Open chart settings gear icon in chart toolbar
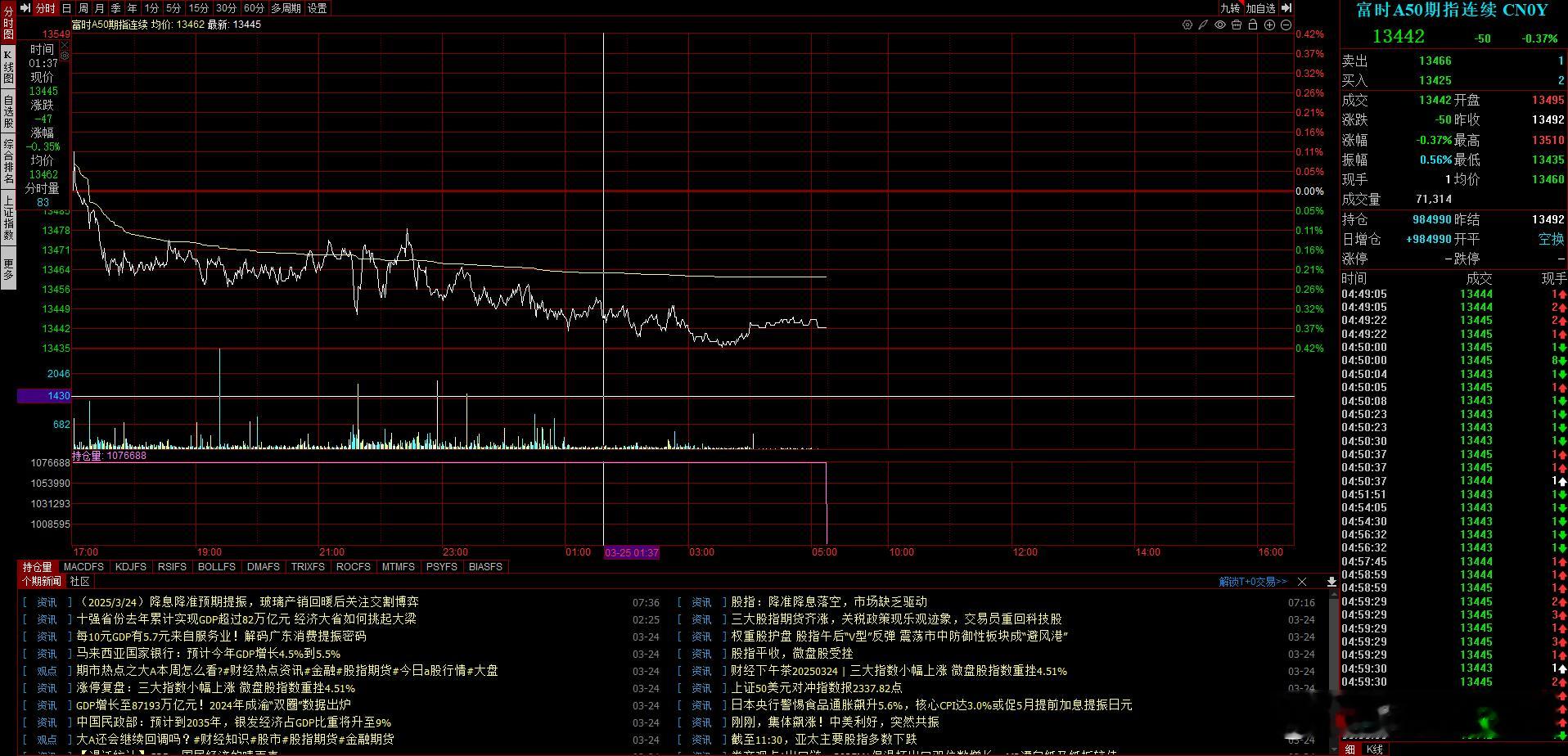 pyautogui.click(x=1187, y=25)
